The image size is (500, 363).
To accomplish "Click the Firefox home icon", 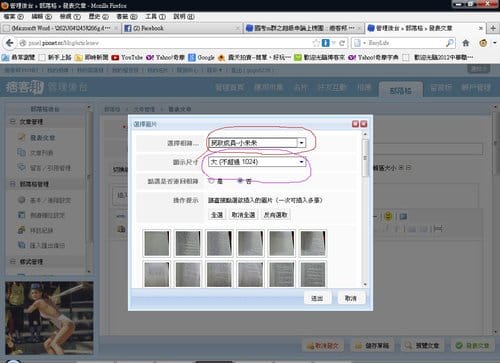I will [466, 43].
